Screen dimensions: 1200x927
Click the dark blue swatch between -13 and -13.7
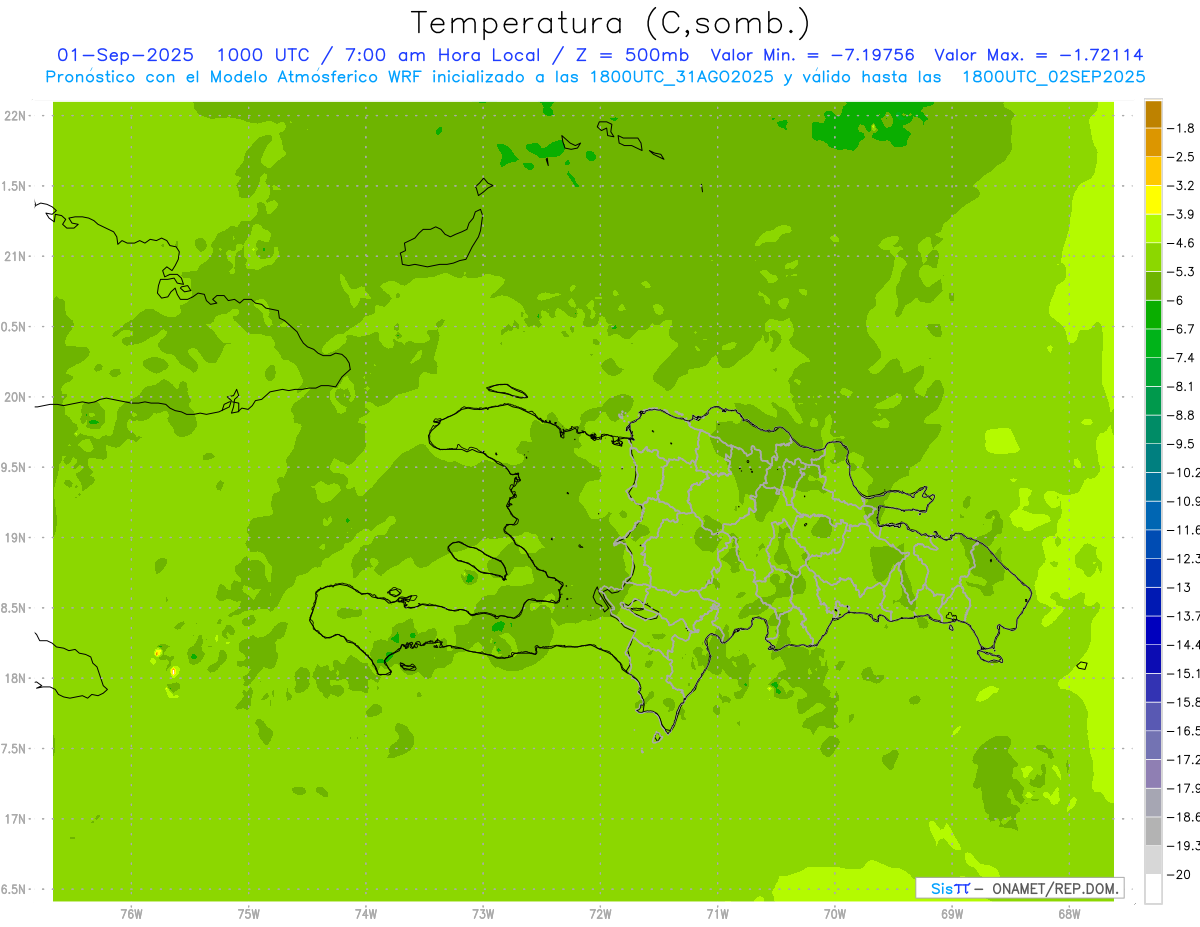pyautogui.click(x=1153, y=602)
